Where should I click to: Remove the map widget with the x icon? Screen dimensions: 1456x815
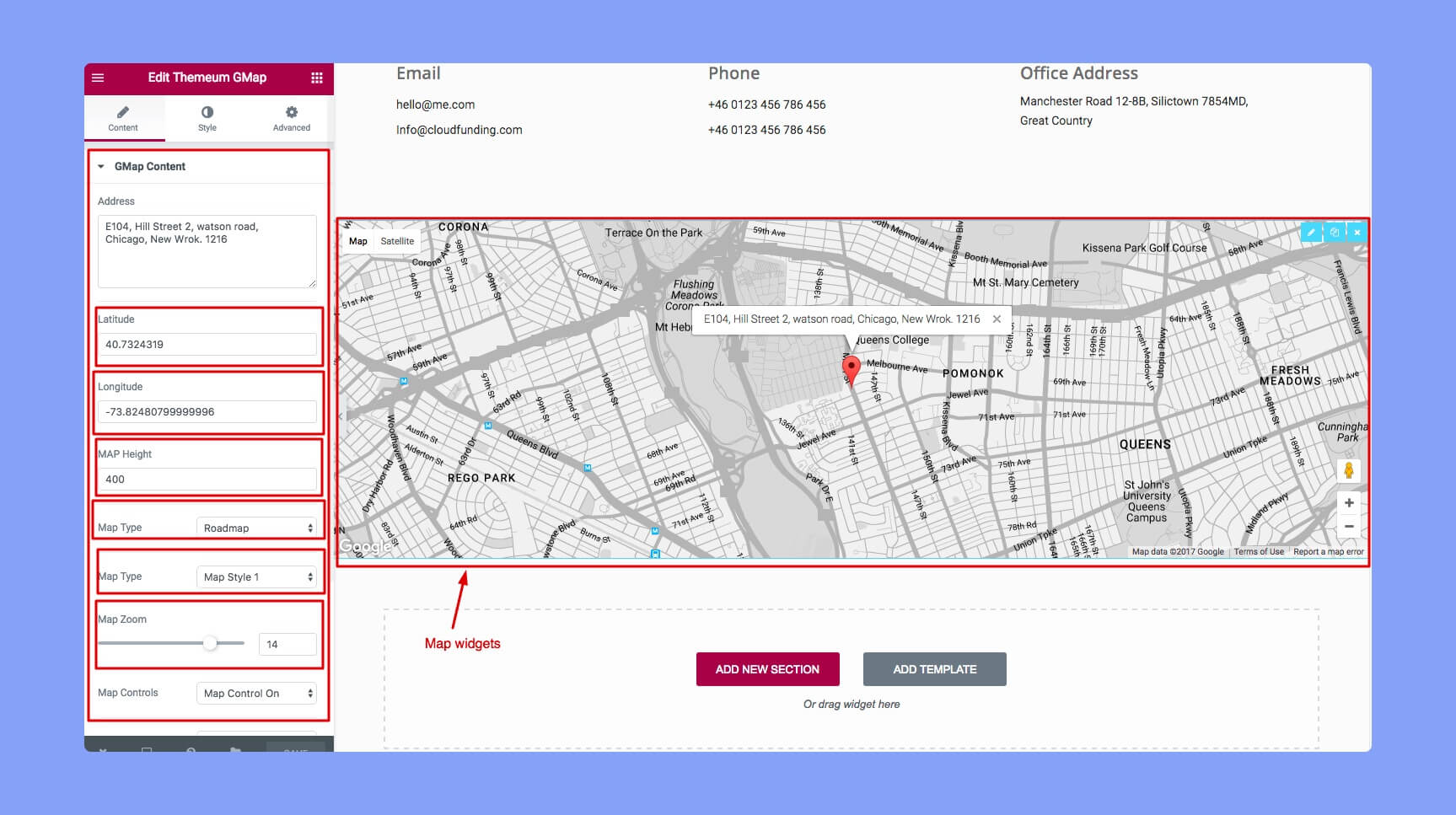click(1357, 232)
